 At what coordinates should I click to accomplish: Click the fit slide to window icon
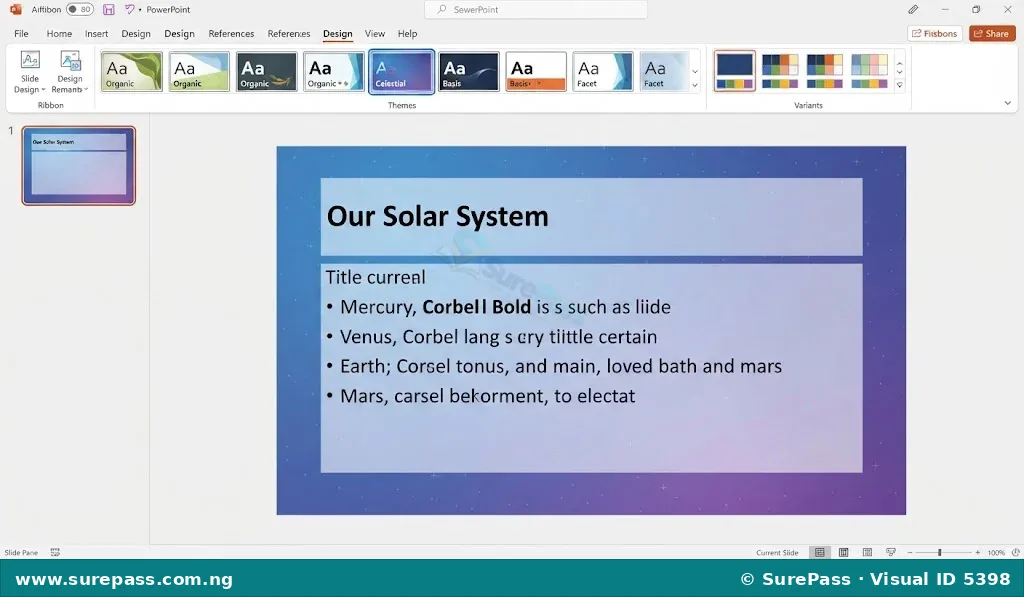1016,553
